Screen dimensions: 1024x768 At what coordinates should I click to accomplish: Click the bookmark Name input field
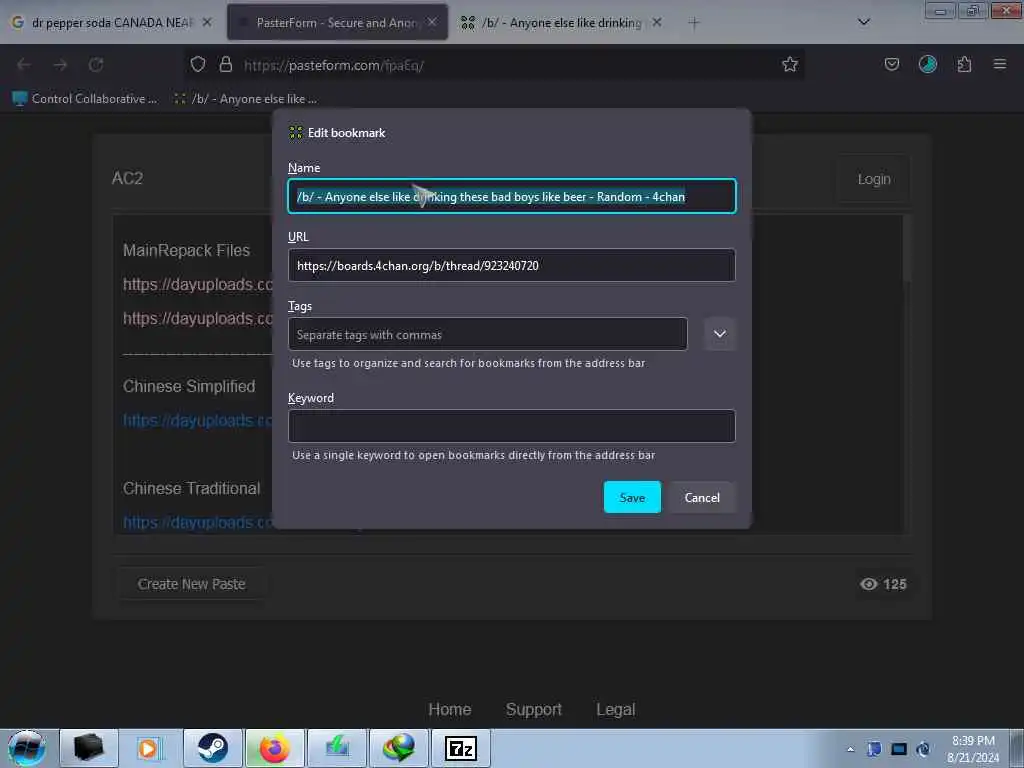[x=511, y=196]
